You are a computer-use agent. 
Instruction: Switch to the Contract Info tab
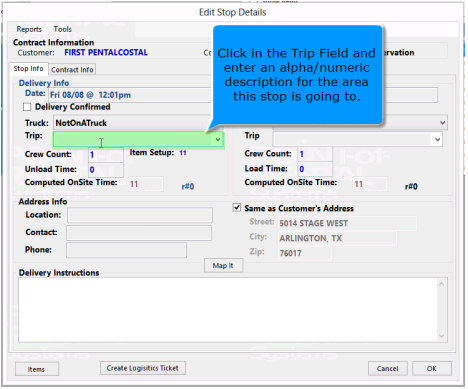[x=72, y=70]
